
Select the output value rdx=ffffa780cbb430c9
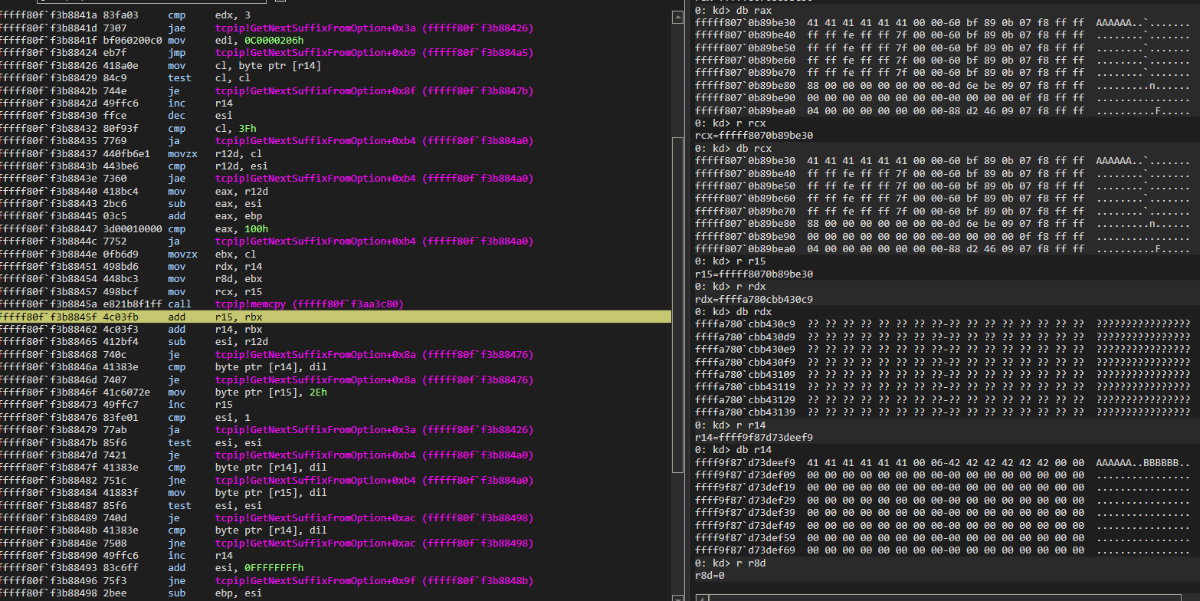pyautogui.click(x=754, y=298)
